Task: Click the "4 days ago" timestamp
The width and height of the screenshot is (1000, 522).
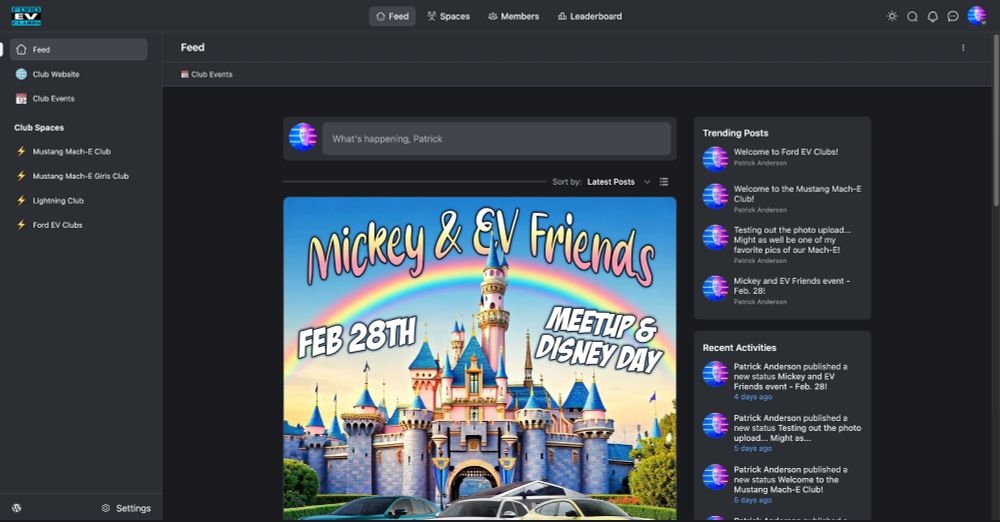Action: [753, 397]
